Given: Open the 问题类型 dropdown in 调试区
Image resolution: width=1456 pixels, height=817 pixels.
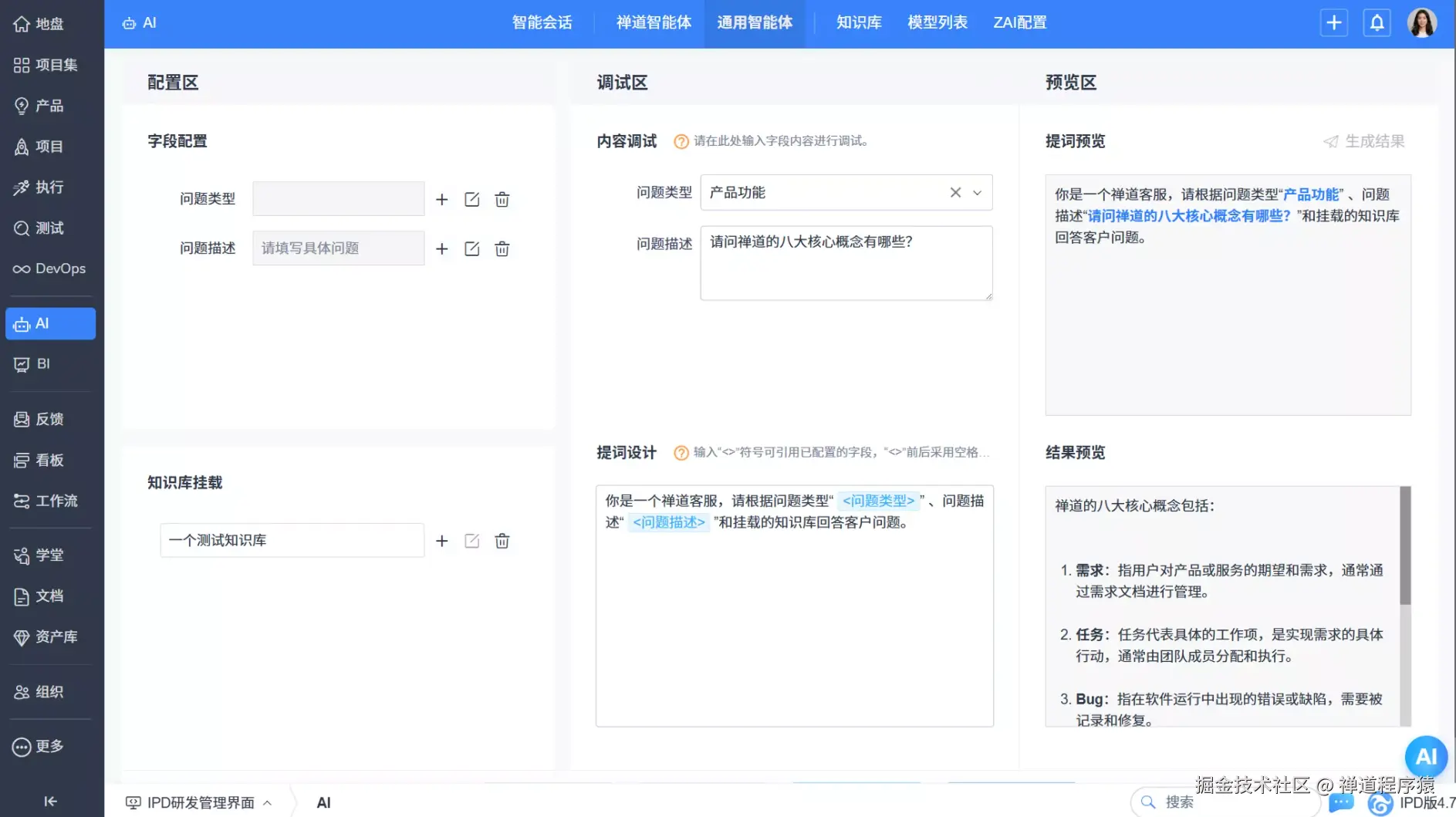Looking at the screenshot, I should point(977,192).
